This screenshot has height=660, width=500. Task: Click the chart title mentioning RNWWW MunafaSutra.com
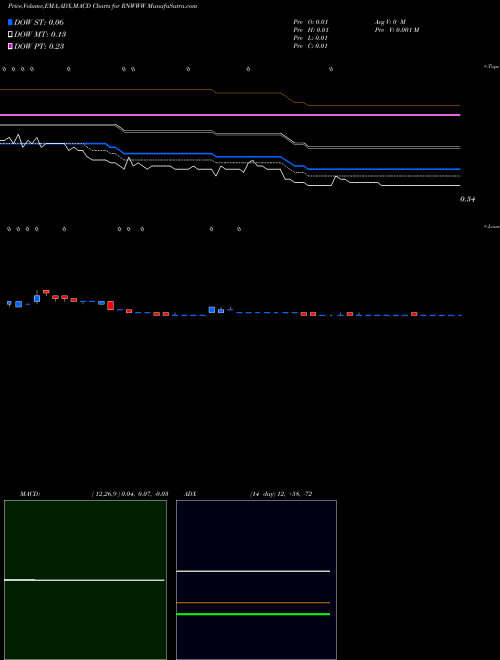102,6
